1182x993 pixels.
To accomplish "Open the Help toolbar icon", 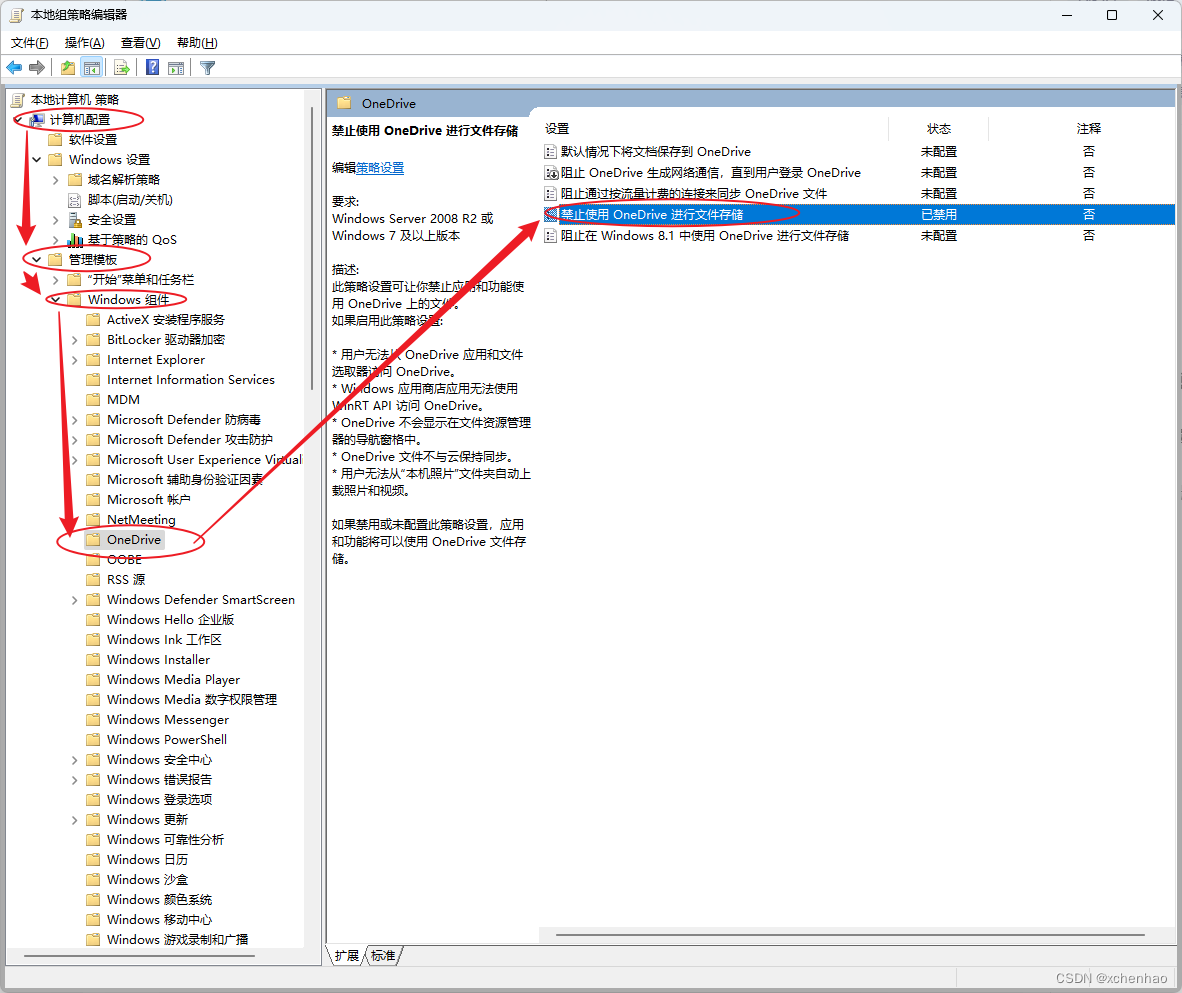I will tap(152, 68).
